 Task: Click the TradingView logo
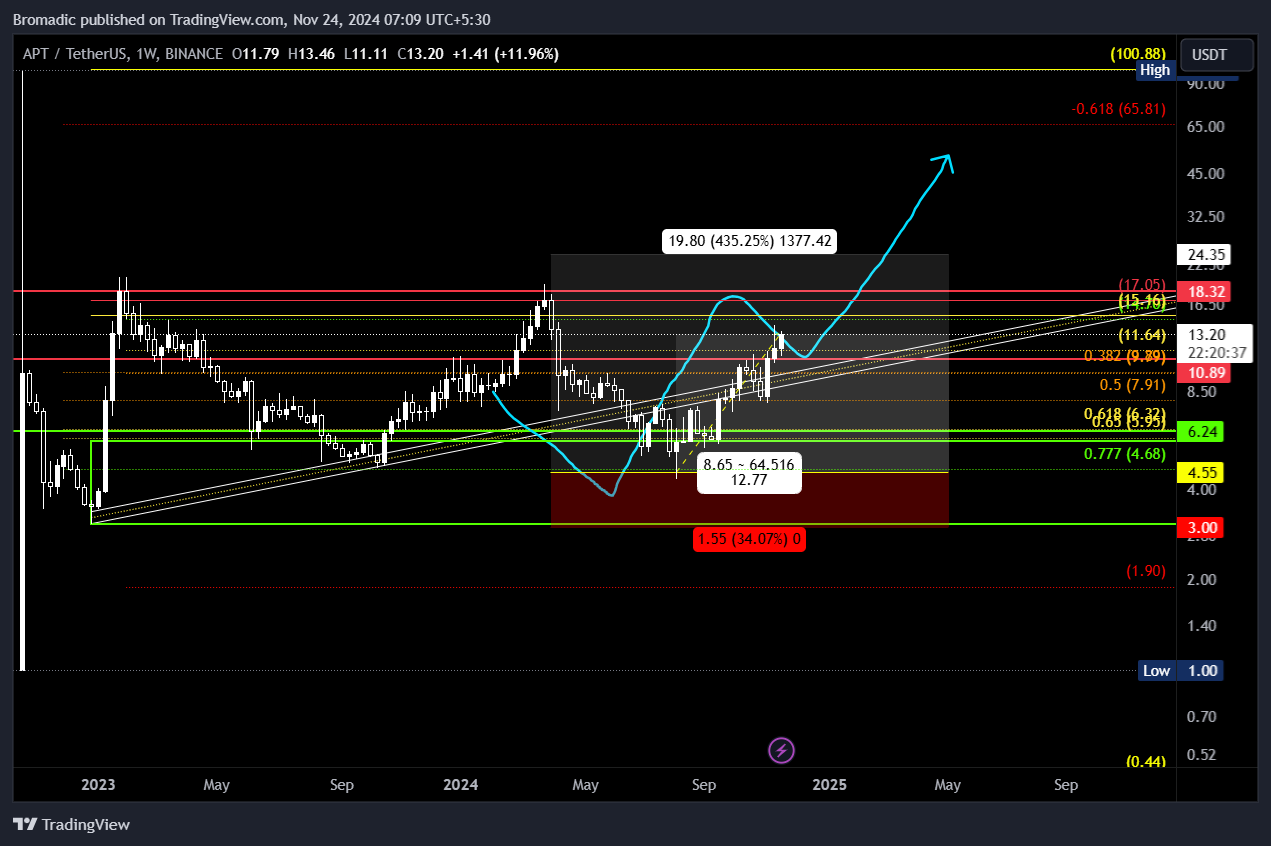(72, 825)
